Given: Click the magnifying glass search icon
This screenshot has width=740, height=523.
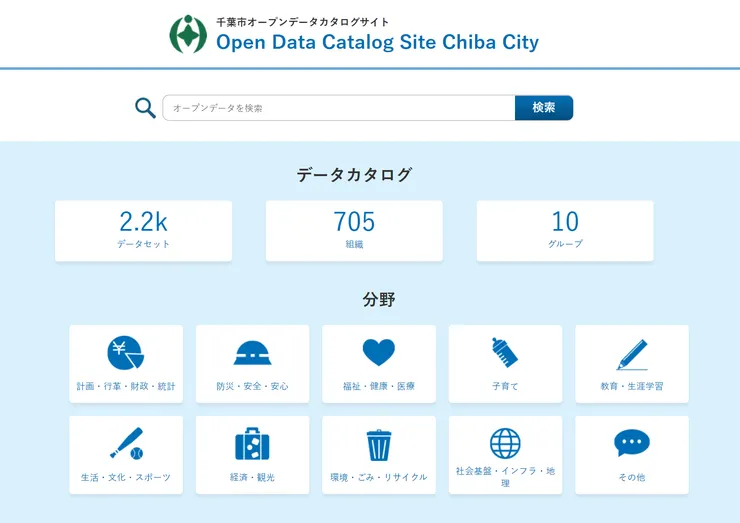Looking at the screenshot, I should [x=145, y=108].
